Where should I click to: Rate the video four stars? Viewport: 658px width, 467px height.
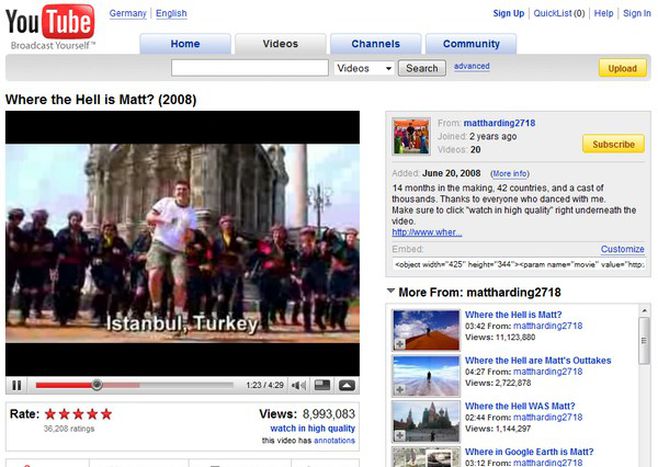(x=92, y=415)
